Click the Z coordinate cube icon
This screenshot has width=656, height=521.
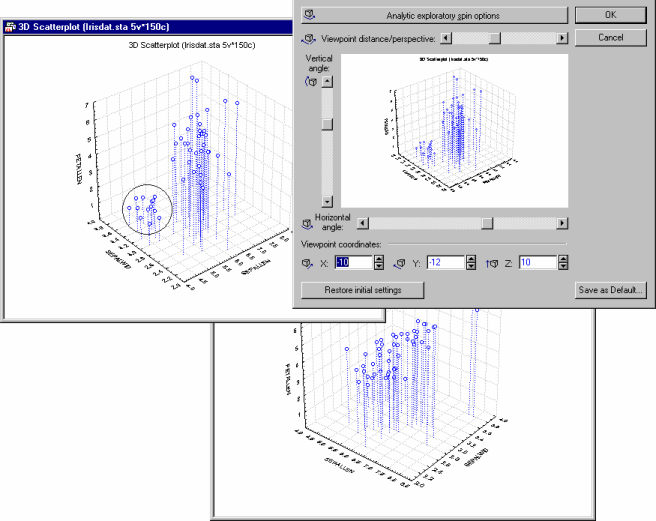pyautogui.click(x=492, y=263)
